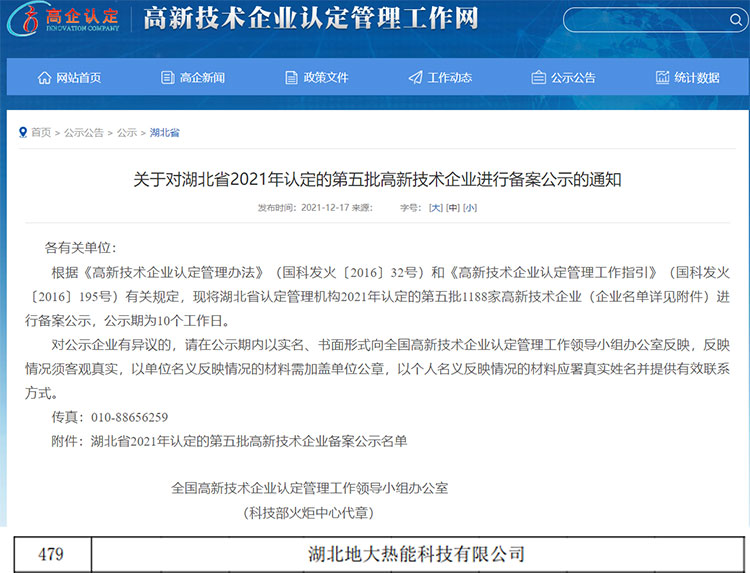Viewport: 750px width, 573px height.
Task: Set font size to 小 (small)
Action: pyautogui.click(x=470, y=208)
